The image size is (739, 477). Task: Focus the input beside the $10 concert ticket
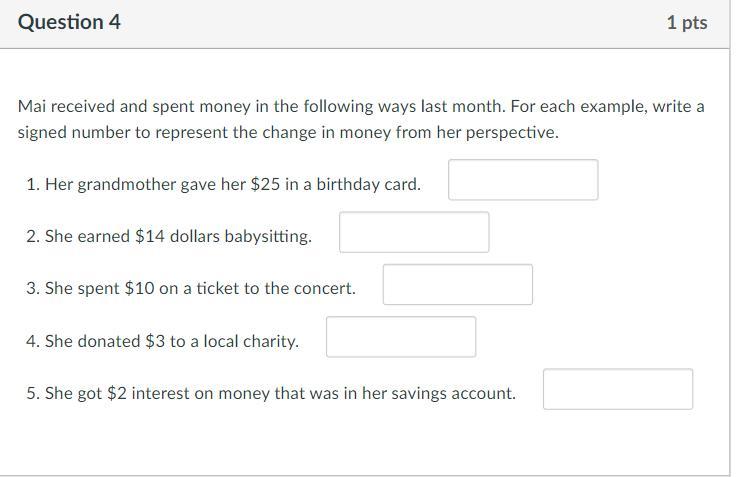click(x=457, y=285)
